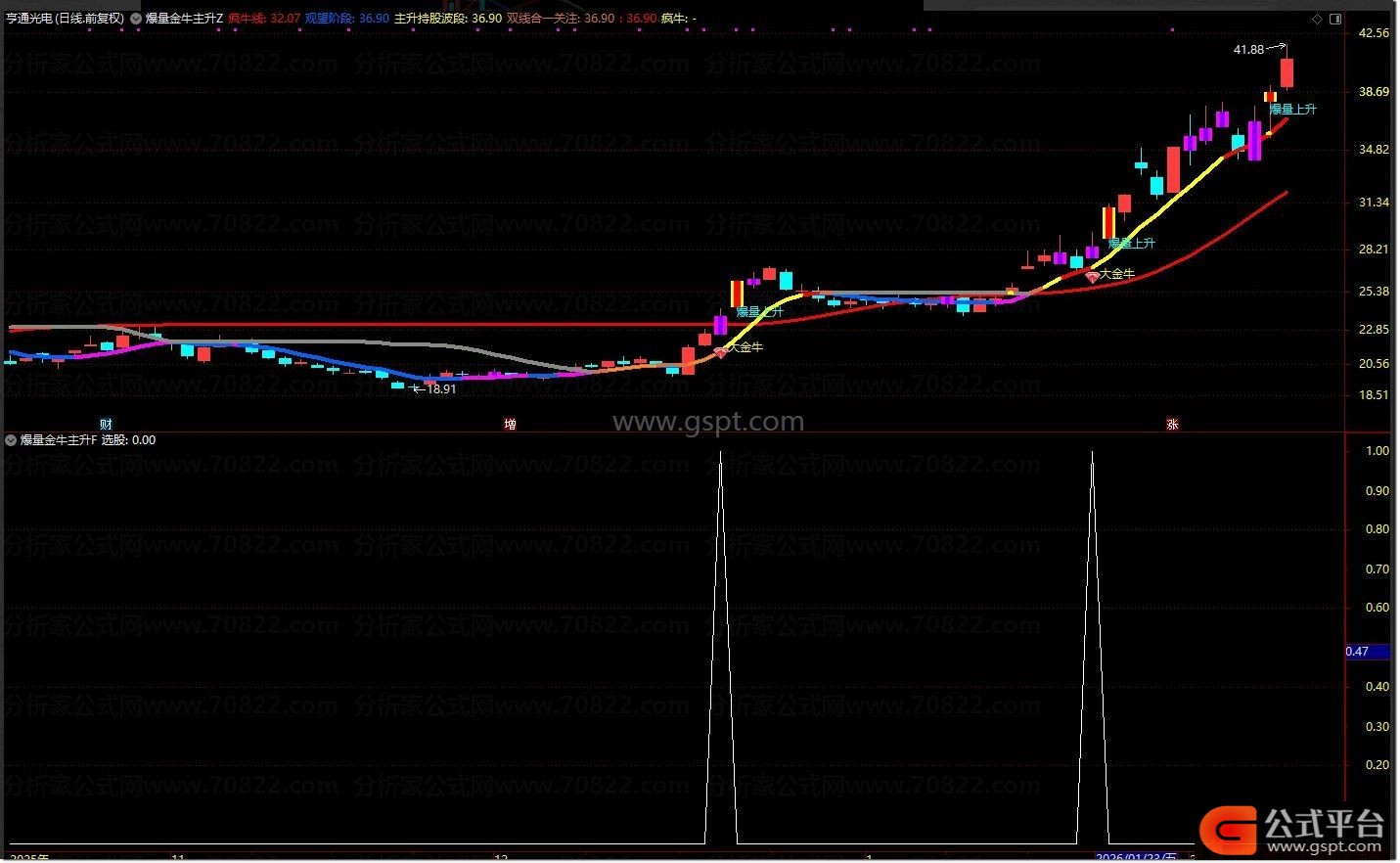Click the 亨通光电 (日线.前复权) stock title
The height and width of the screenshot is (863, 1400).
pos(65,19)
